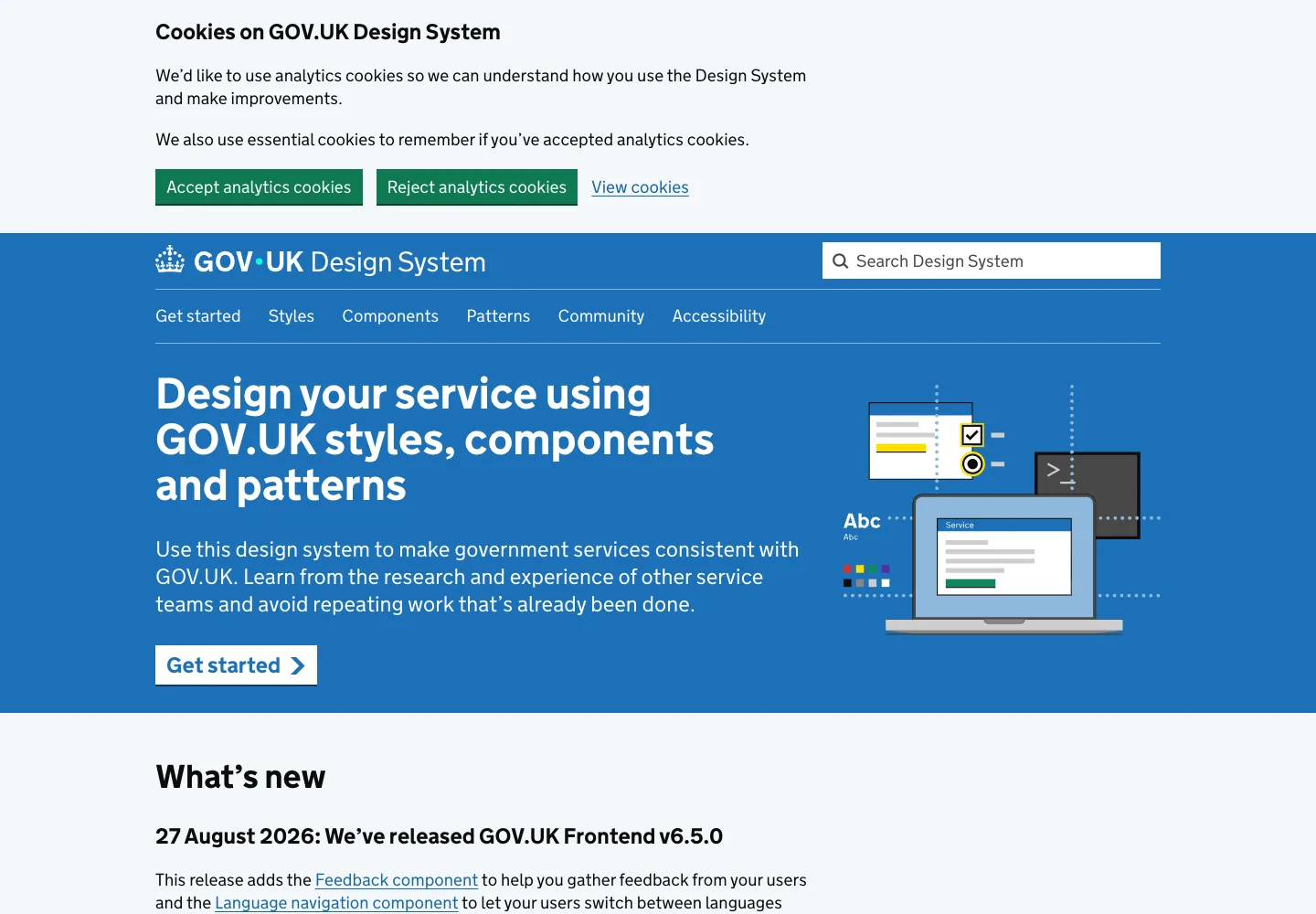Follow the Language navigation component link
Viewport: 1316px width, 914px height.
click(x=336, y=903)
